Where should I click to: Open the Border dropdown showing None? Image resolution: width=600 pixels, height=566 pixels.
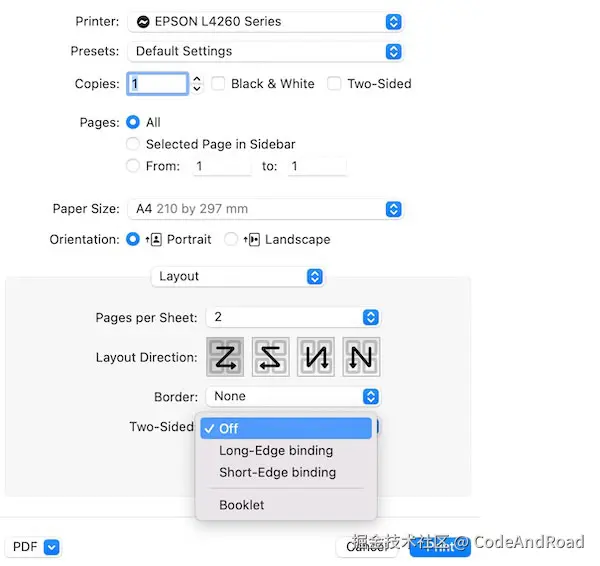tap(293, 396)
